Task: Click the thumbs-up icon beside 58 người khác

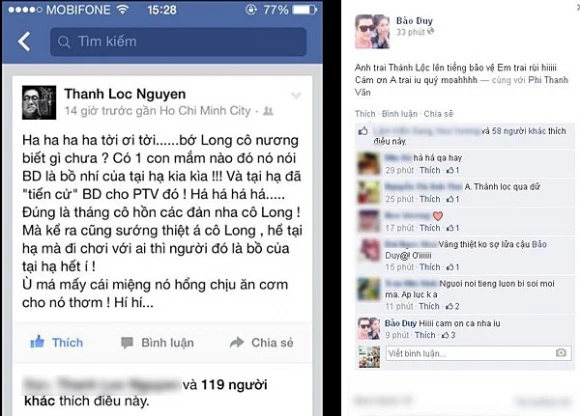Action: pyautogui.click(x=363, y=131)
